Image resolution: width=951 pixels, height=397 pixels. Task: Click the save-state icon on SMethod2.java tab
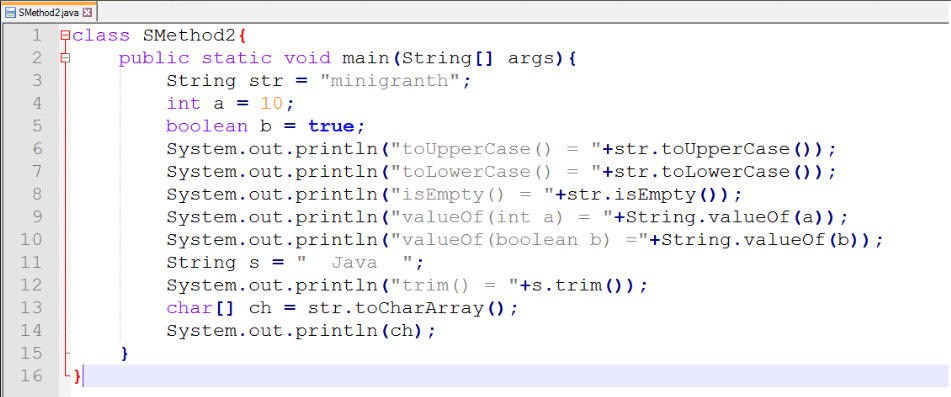(10, 12)
